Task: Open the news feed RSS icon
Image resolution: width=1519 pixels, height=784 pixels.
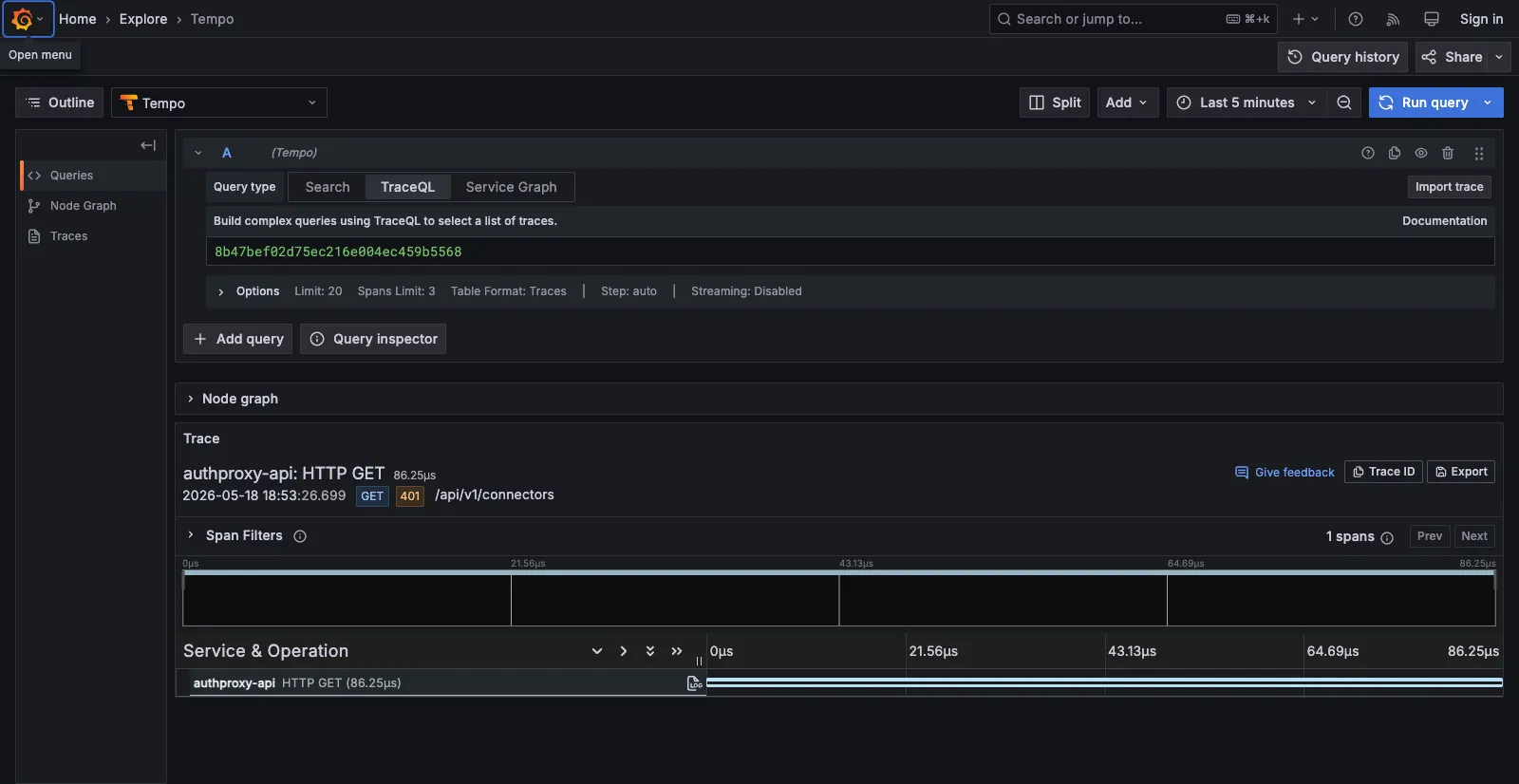Action: point(1393,19)
